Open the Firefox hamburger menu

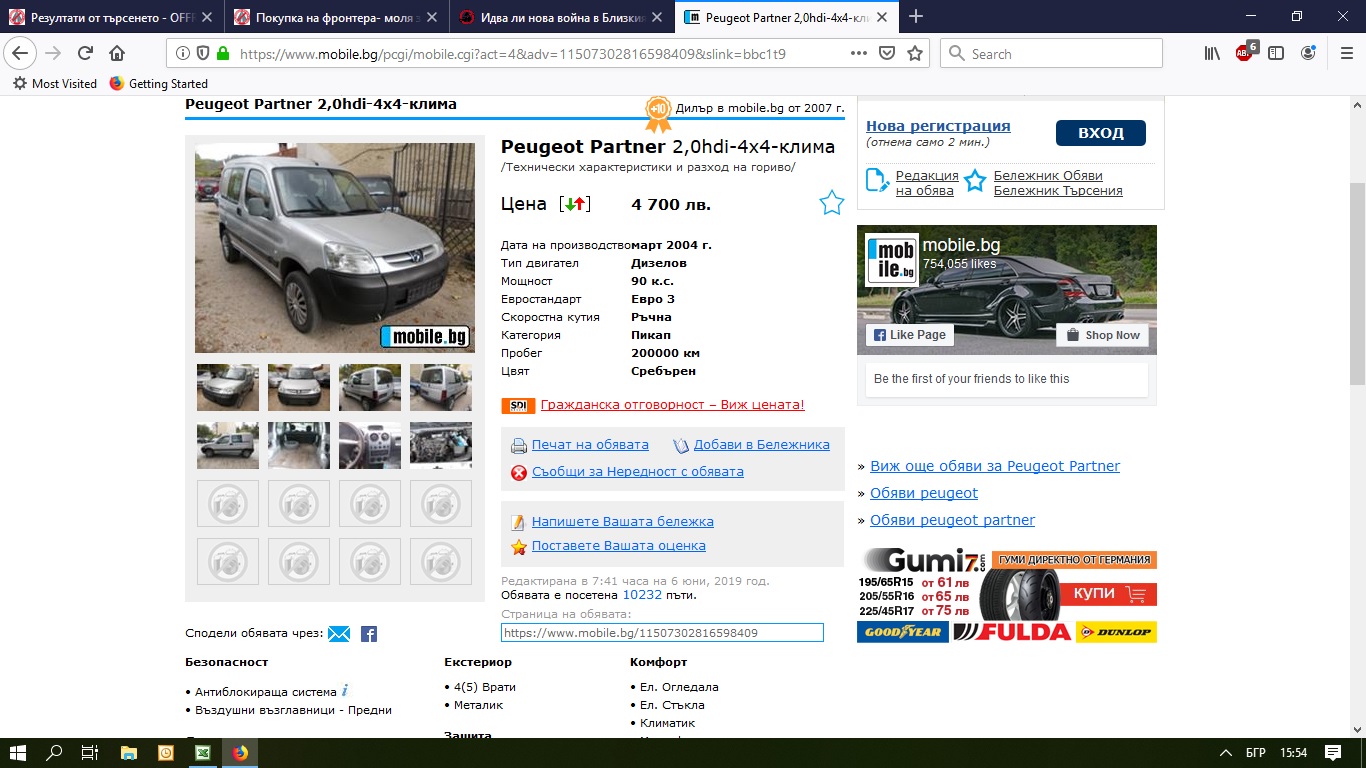(x=1346, y=54)
